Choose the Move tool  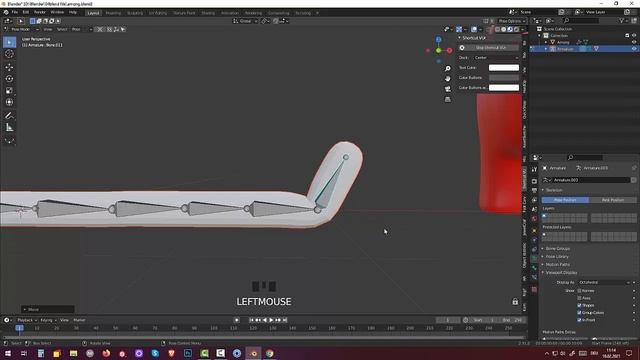[9, 67]
